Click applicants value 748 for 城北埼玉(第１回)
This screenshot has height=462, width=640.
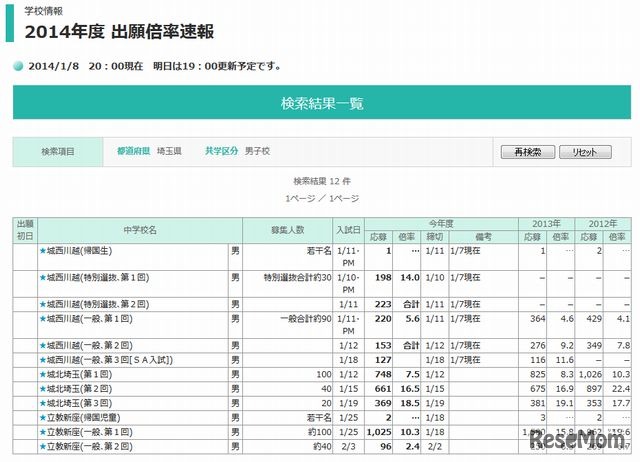(383, 374)
